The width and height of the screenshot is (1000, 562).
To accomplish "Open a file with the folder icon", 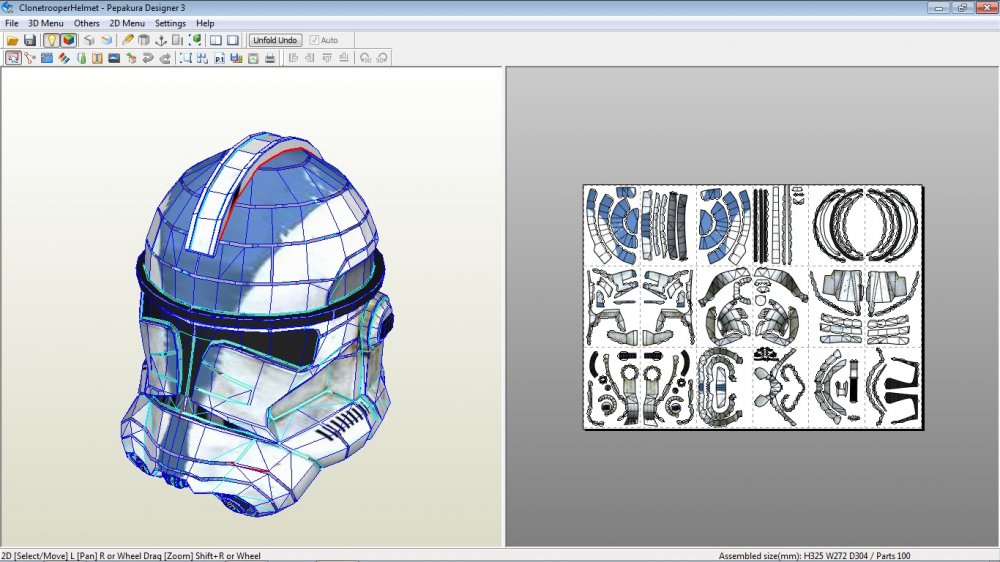I will point(13,40).
